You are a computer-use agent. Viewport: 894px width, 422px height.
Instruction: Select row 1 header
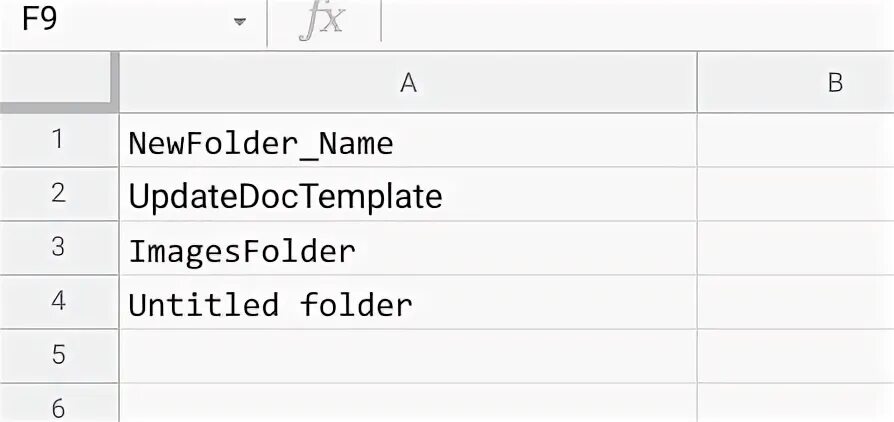click(x=58, y=140)
